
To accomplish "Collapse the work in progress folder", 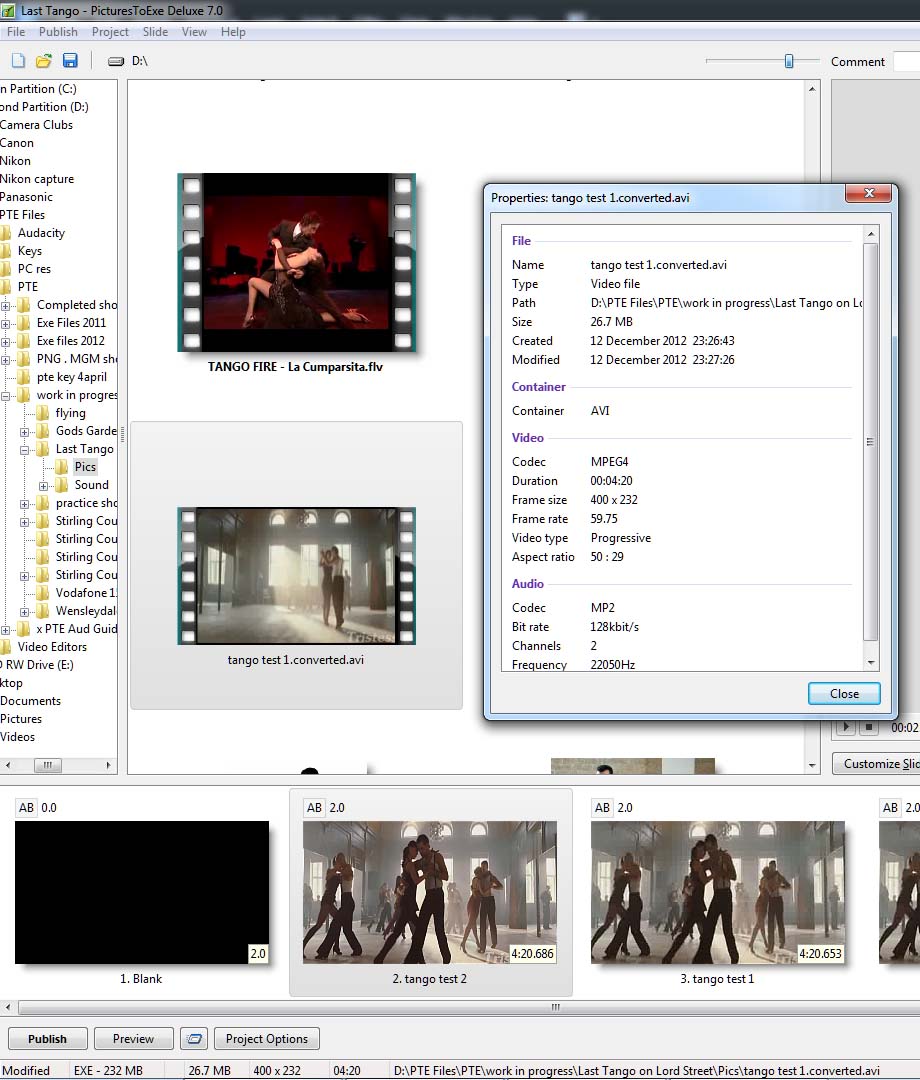I will pos(6,396).
